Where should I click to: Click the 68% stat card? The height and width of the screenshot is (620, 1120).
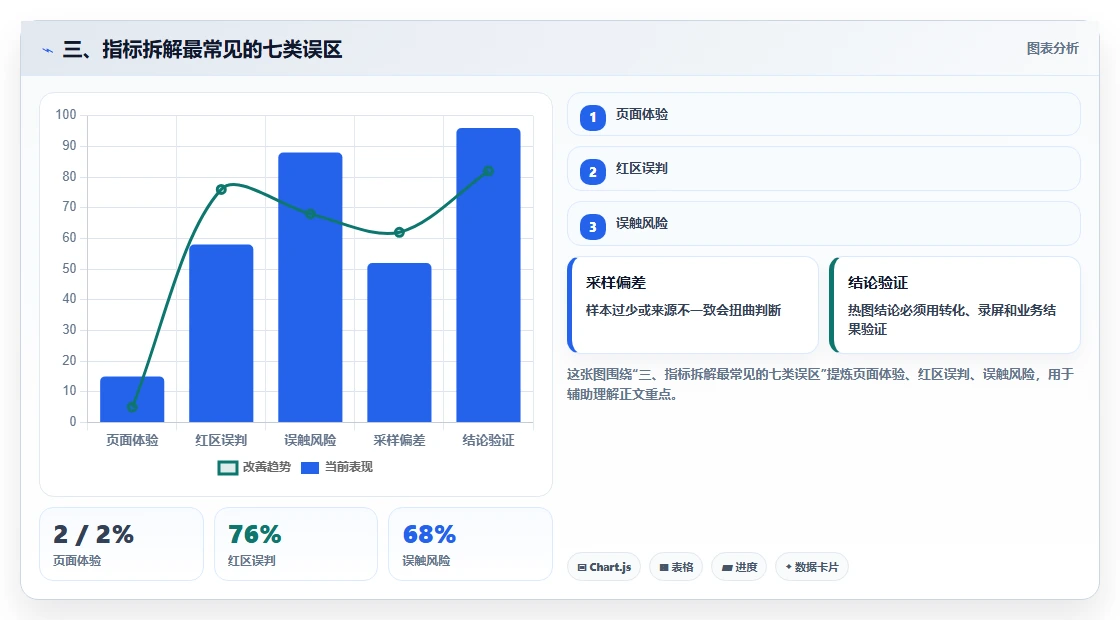click(x=470, y=544)
